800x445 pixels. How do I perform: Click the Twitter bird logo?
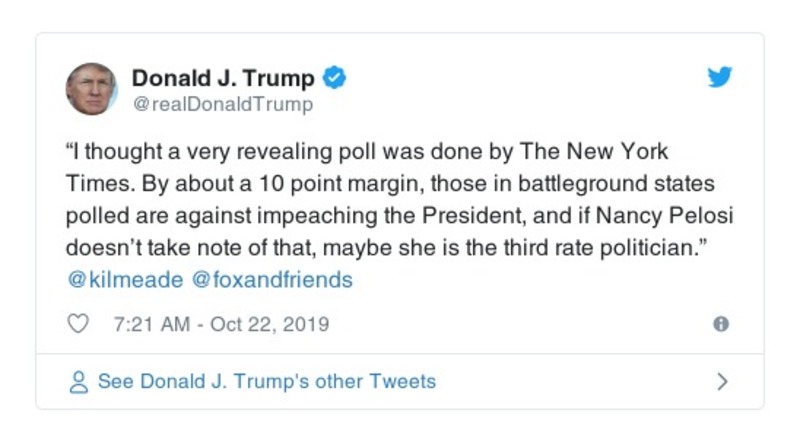720,78
